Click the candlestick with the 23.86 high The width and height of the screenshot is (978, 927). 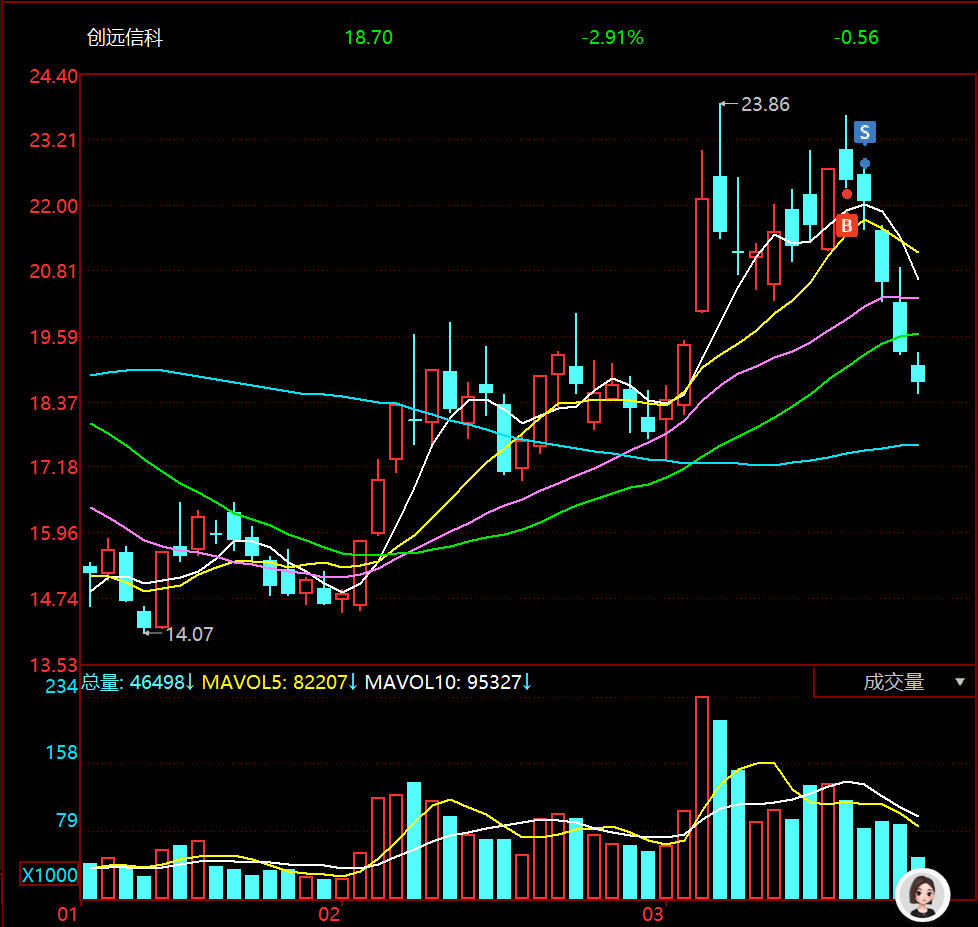(720, 172)
